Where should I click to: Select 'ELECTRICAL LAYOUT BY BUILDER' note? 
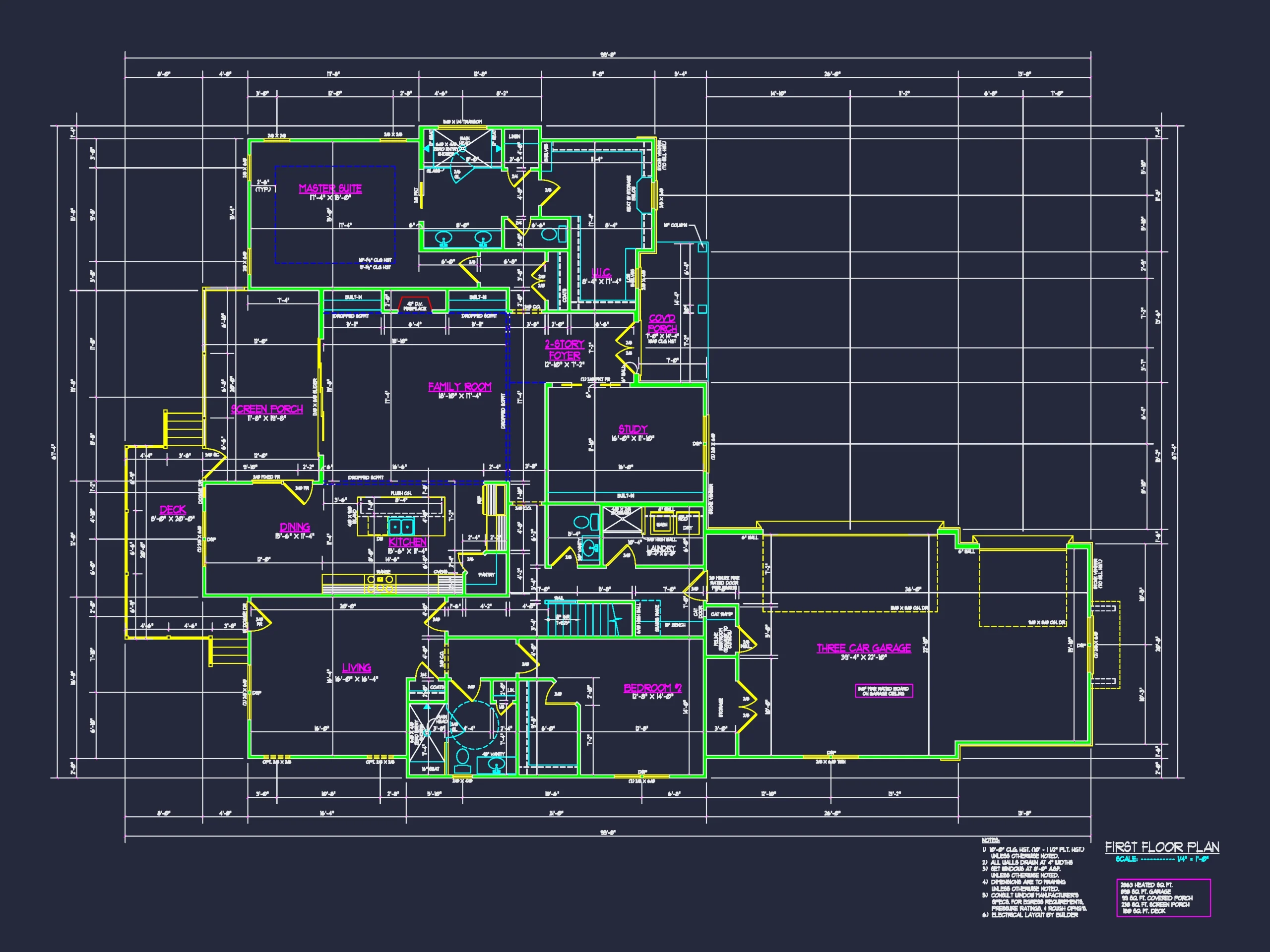(1030, 915)
